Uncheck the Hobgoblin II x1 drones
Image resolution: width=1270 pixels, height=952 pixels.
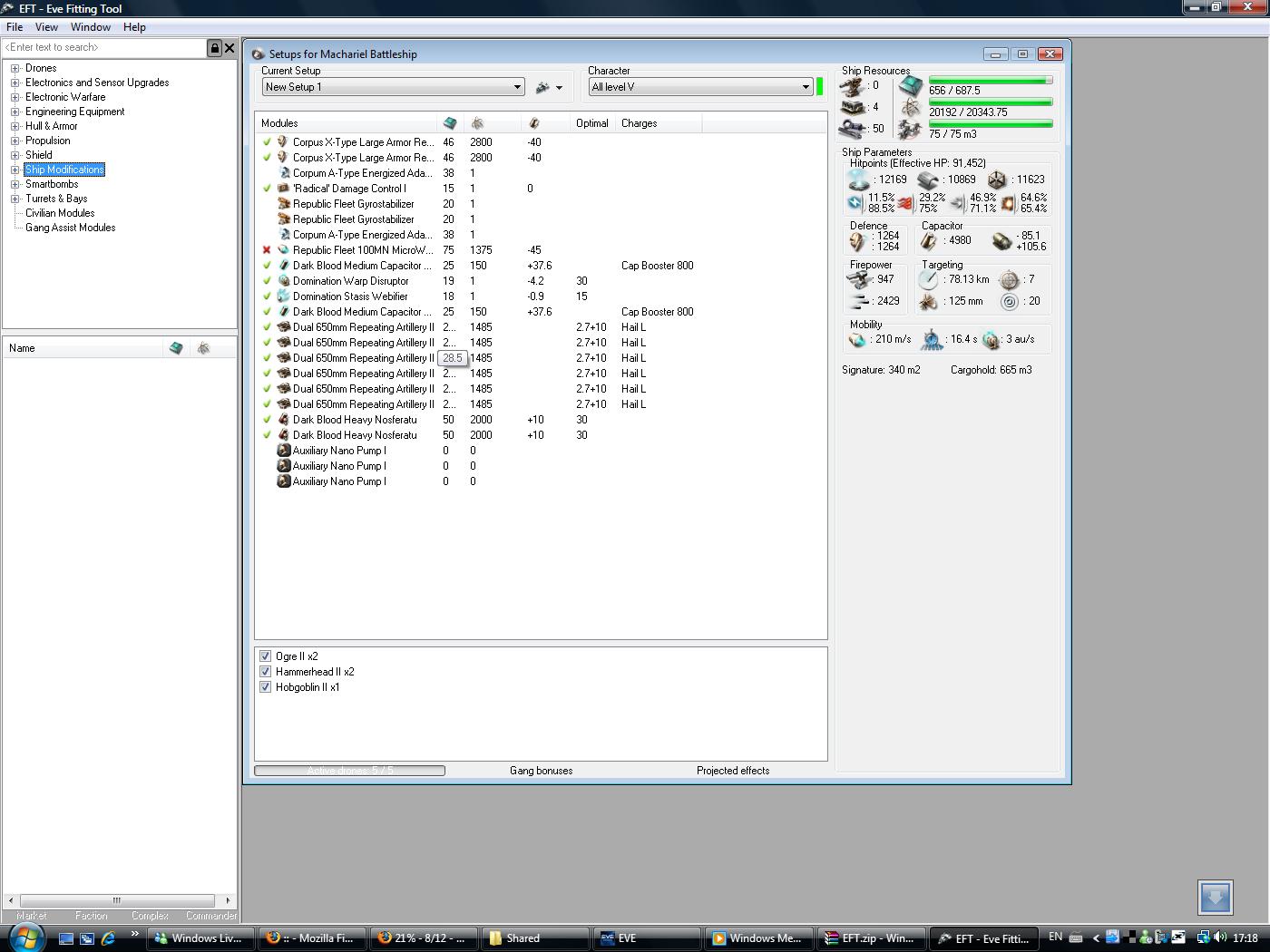(x=266, y=687)
